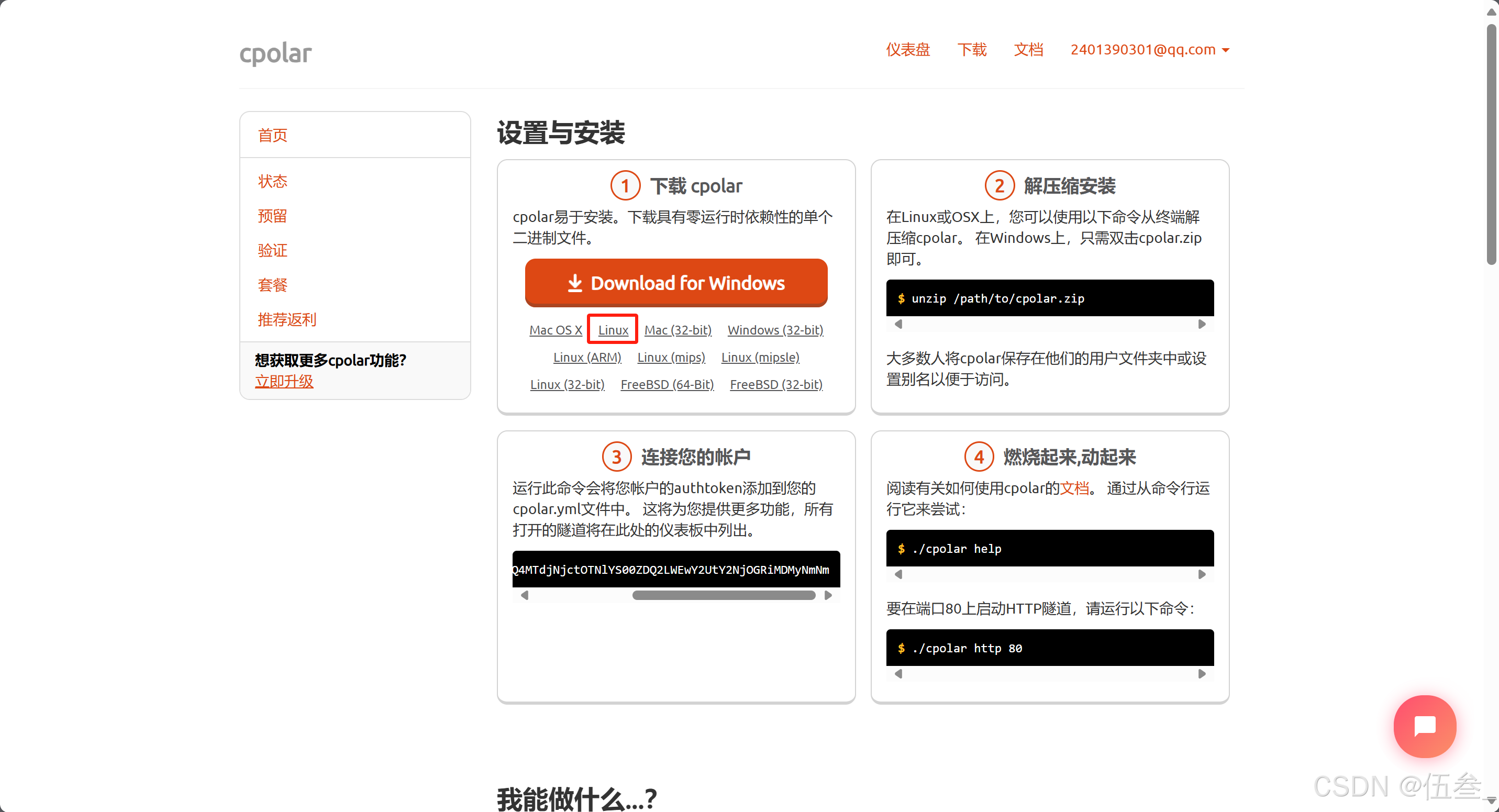Screen dimensions: 1499x812
Task: Select the Windows (32-bit) download option
Action: pos(775,329)
